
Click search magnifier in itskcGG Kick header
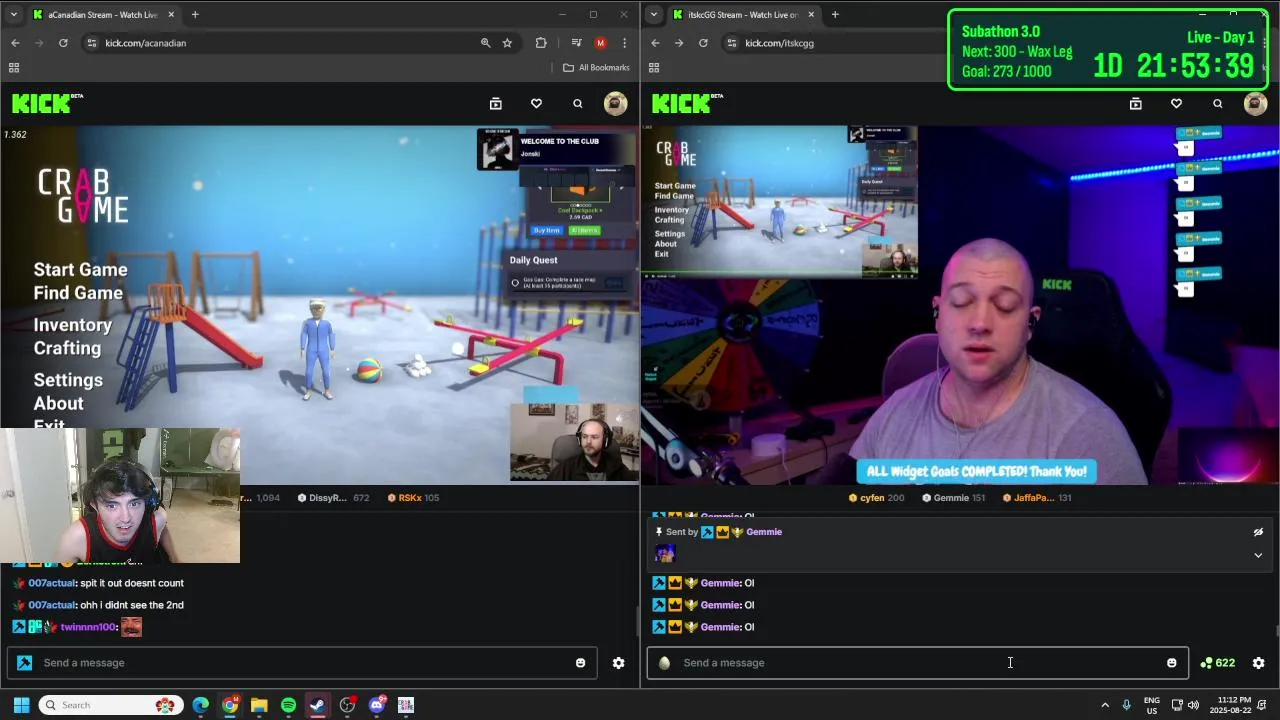[1217, 103]
